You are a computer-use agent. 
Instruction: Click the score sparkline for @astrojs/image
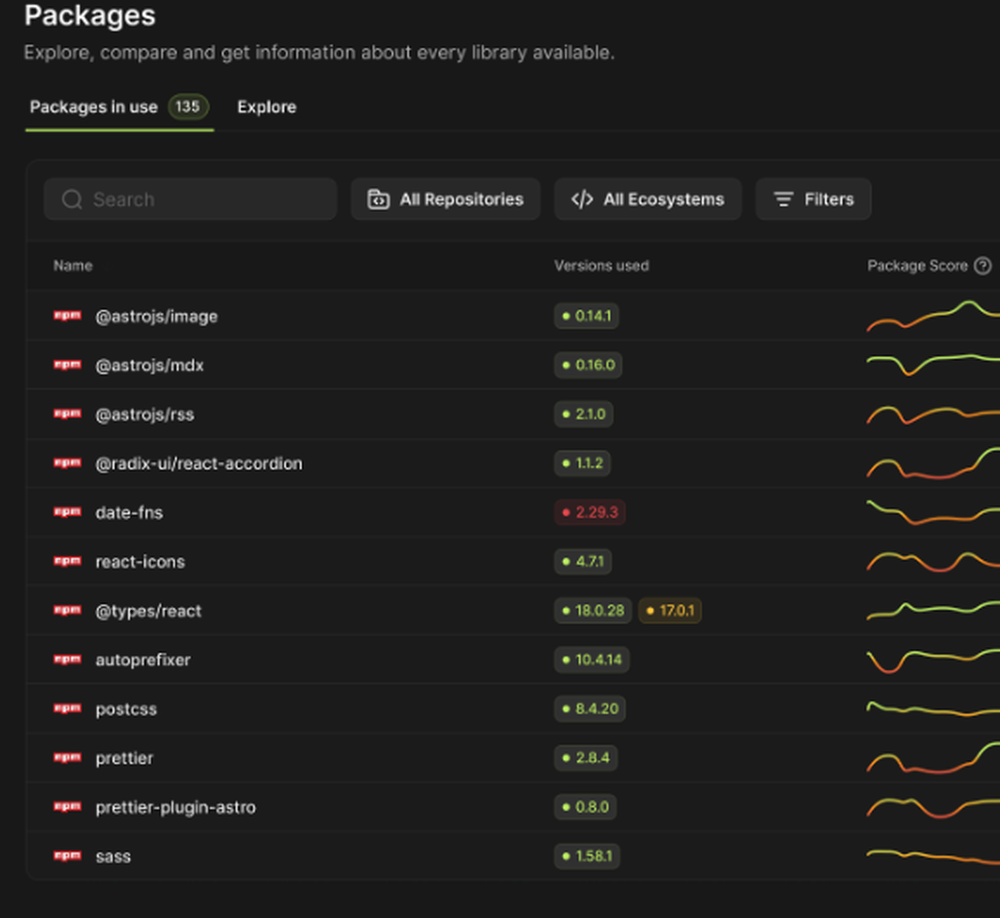click(x=933, y=316)
